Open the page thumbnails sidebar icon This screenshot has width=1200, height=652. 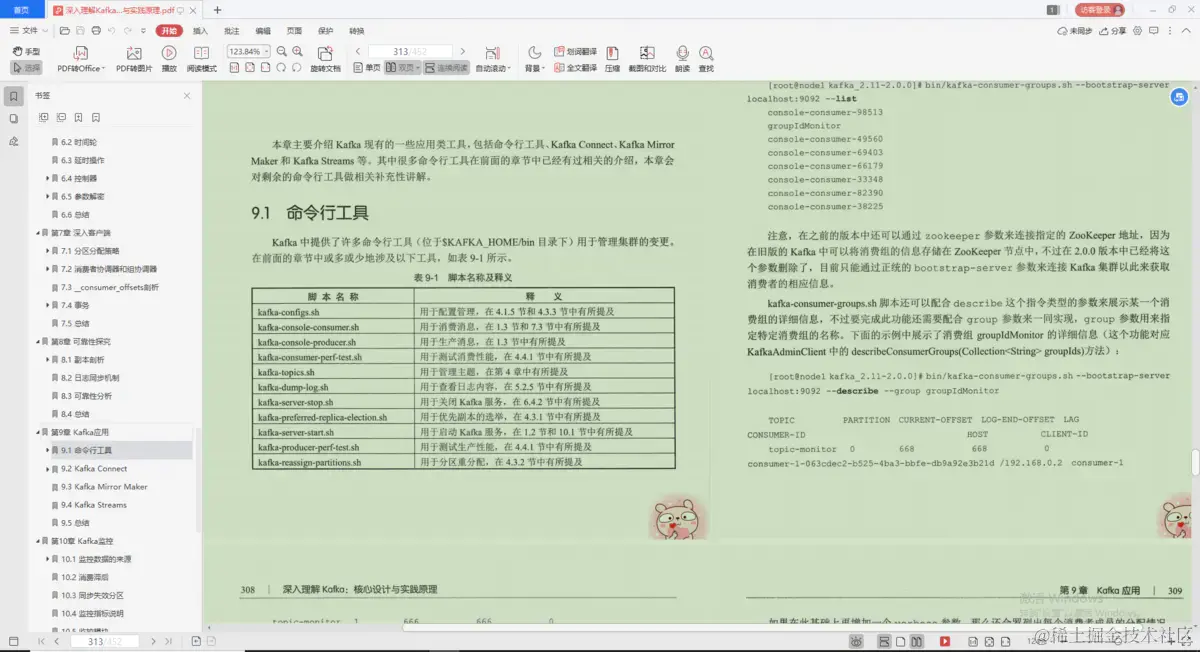(x=14, y=118)
